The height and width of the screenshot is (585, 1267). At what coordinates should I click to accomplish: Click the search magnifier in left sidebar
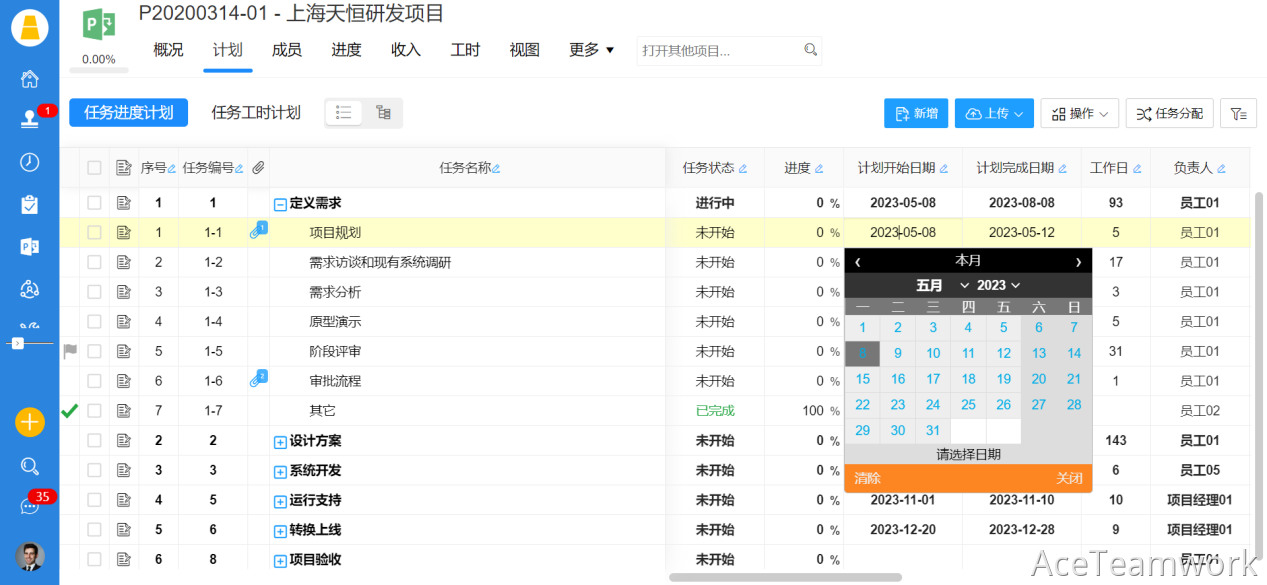point(30,466)
